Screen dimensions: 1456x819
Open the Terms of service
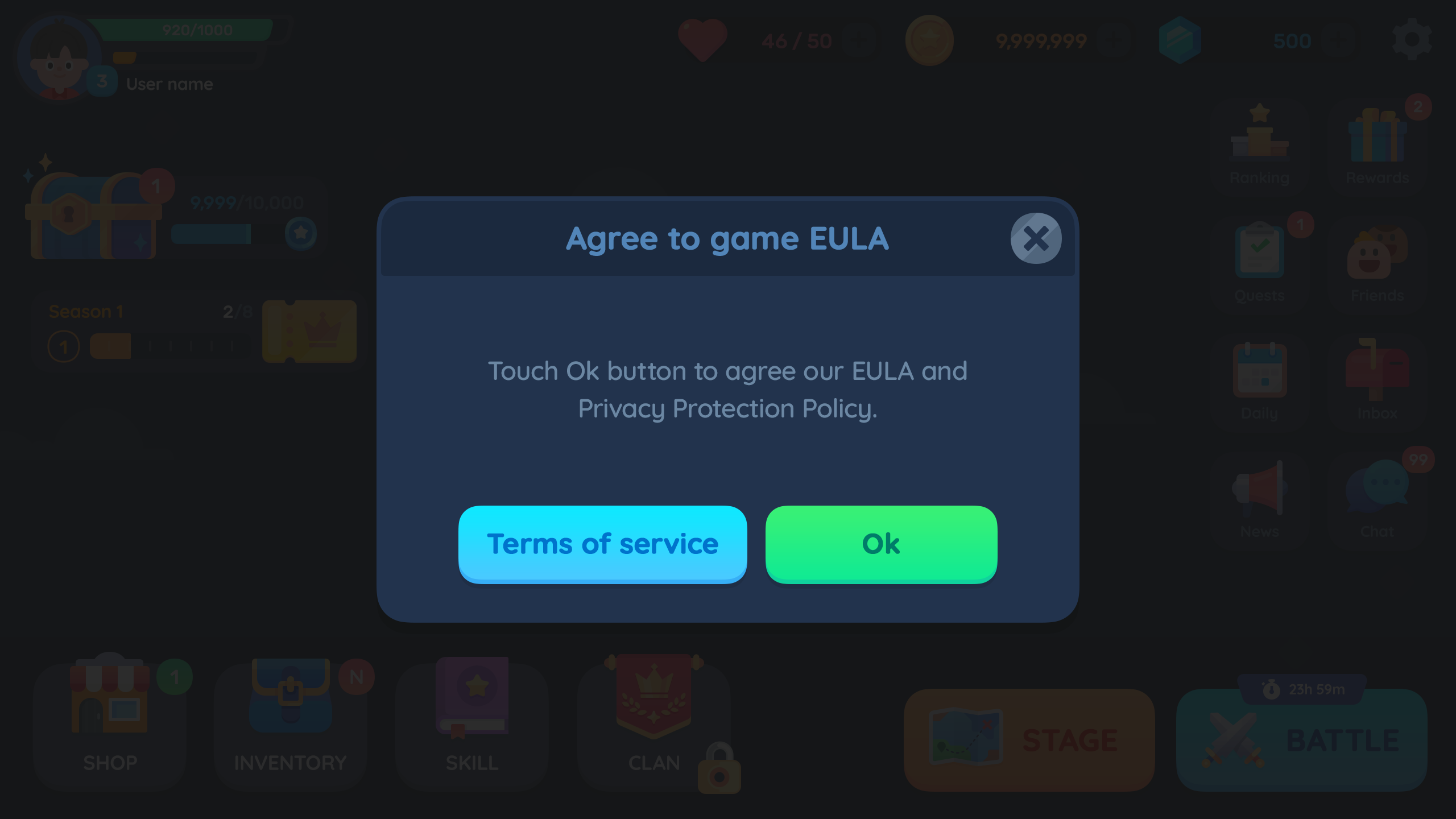(602, 544)
